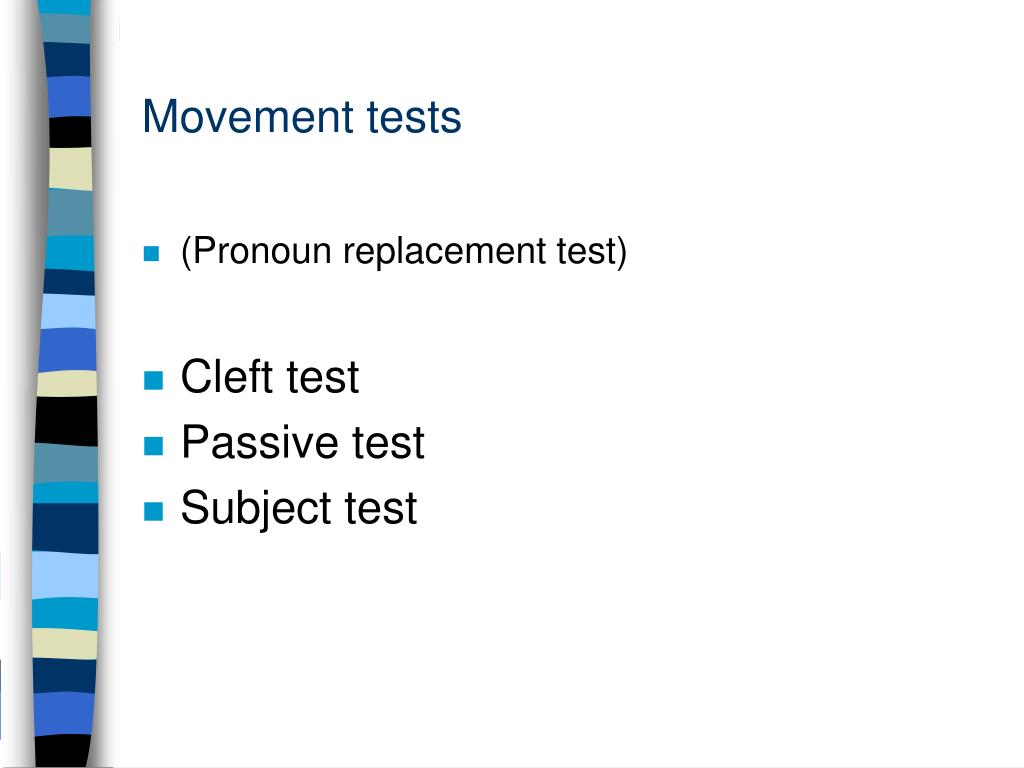Click the bullet square before 'Passive test'
This screenshot has width=1024, height=768.
point(153,445)
